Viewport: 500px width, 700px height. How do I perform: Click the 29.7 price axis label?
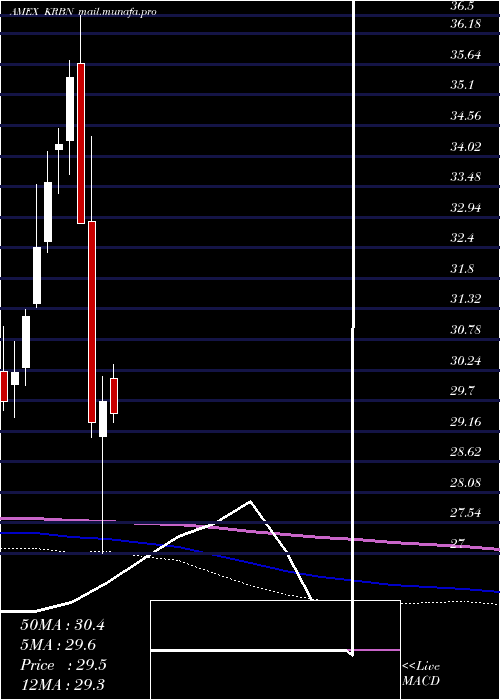(x=462, y=391)
